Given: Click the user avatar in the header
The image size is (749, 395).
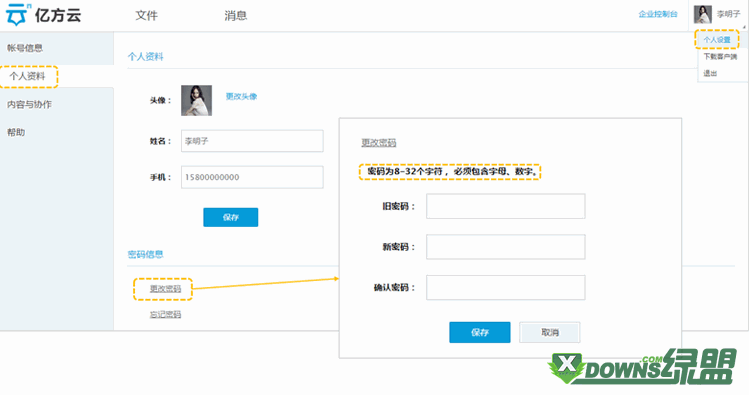Looking at the screenshot, I should [x=703, y=14].
